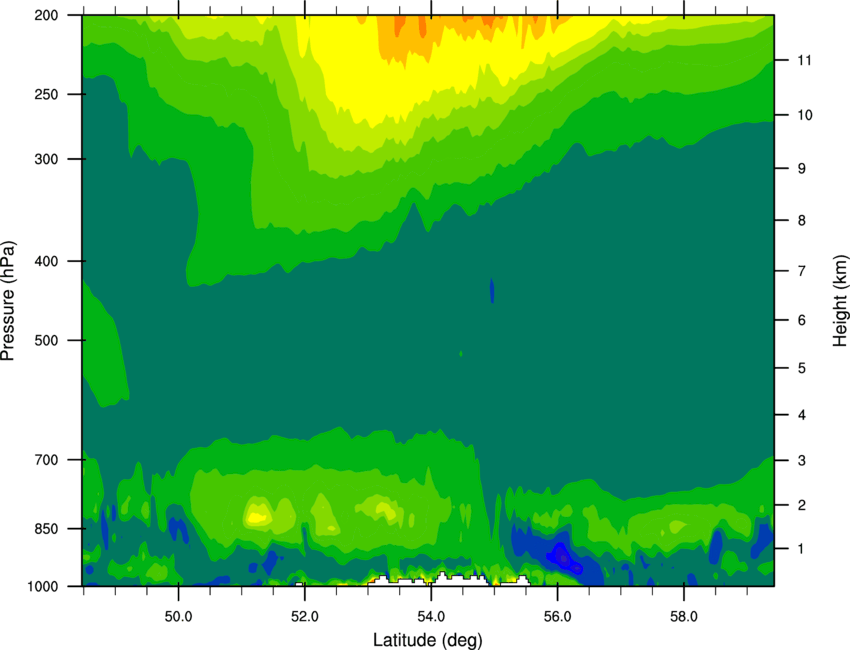Pick the 11 km height label
This screenshot has width=850, height=650.
[805, 60]
